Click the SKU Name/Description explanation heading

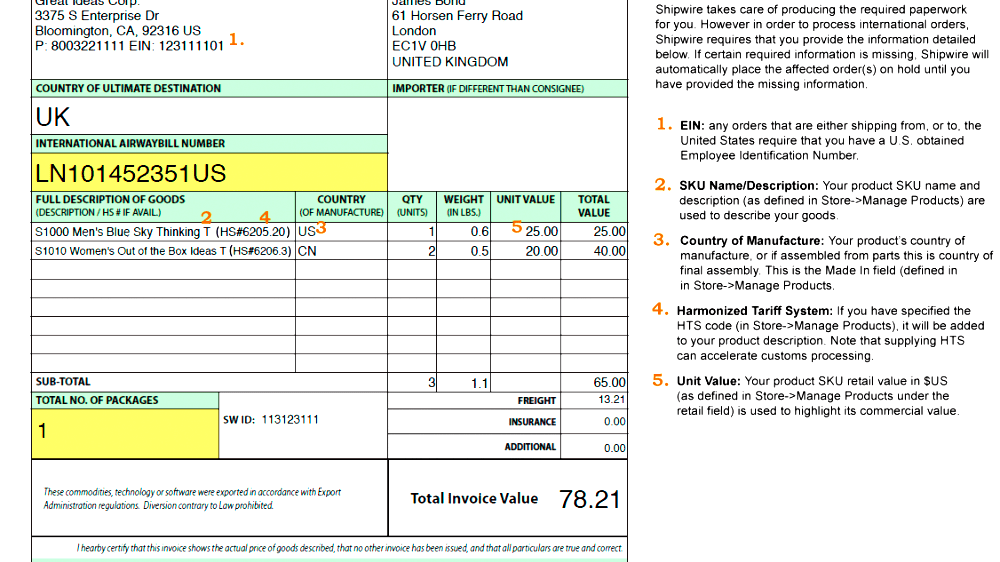tap(749, 186)
